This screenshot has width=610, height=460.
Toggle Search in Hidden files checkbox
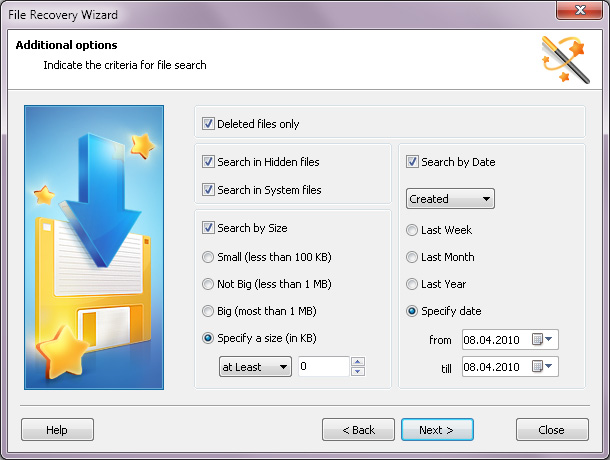click(208, 162)
